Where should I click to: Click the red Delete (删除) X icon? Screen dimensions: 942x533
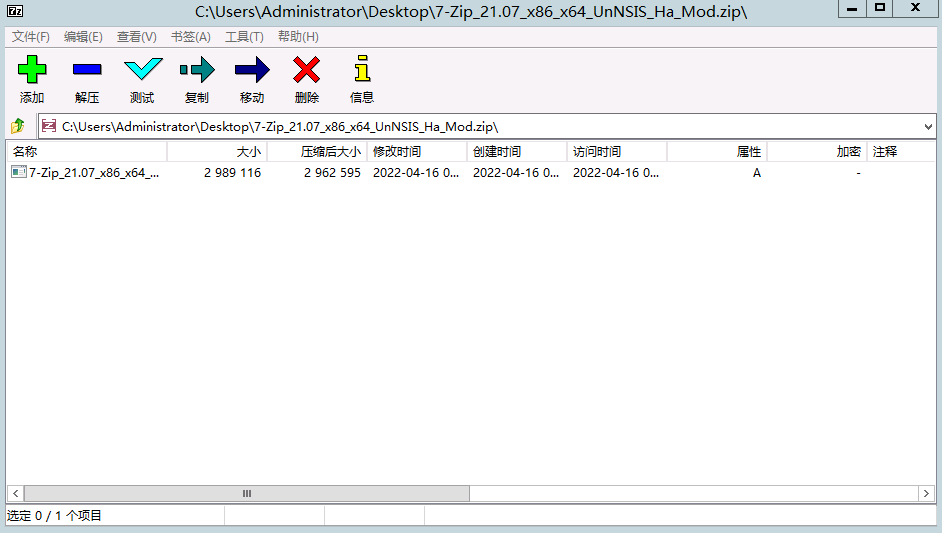click(x=306, y=70)
